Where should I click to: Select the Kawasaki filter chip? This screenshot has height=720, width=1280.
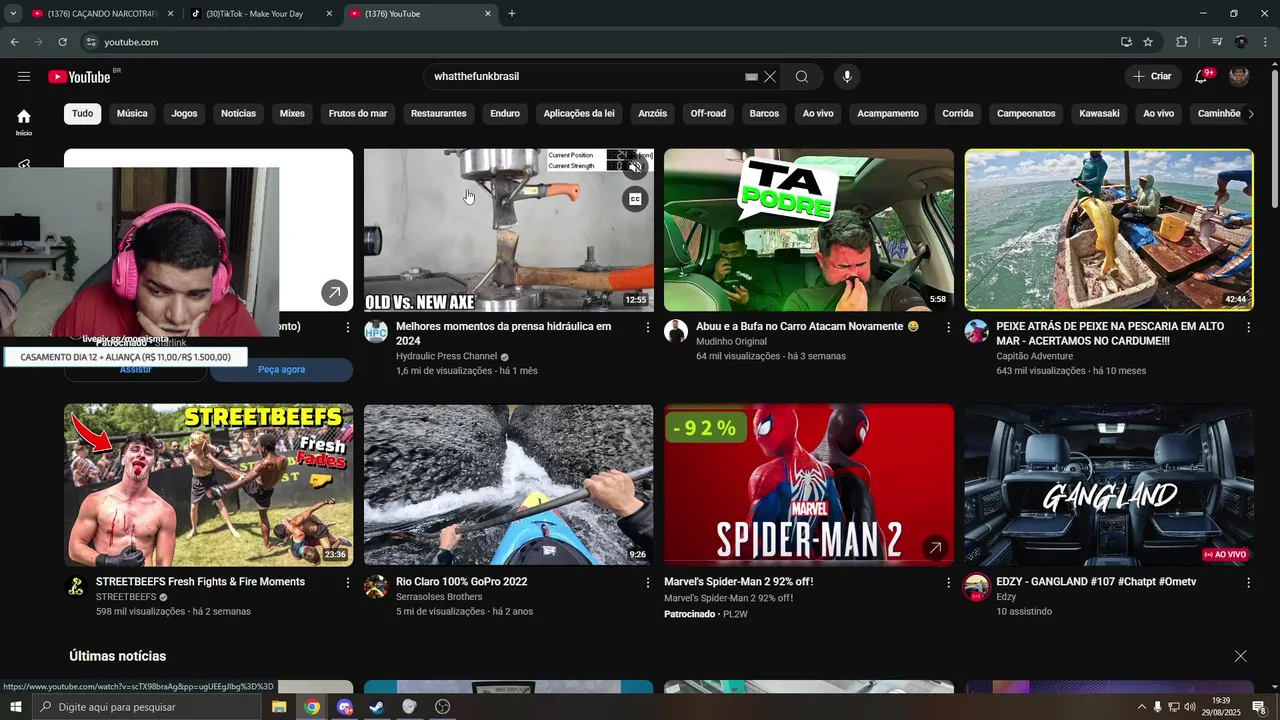pyautogui.click(x=1100, y=114)
